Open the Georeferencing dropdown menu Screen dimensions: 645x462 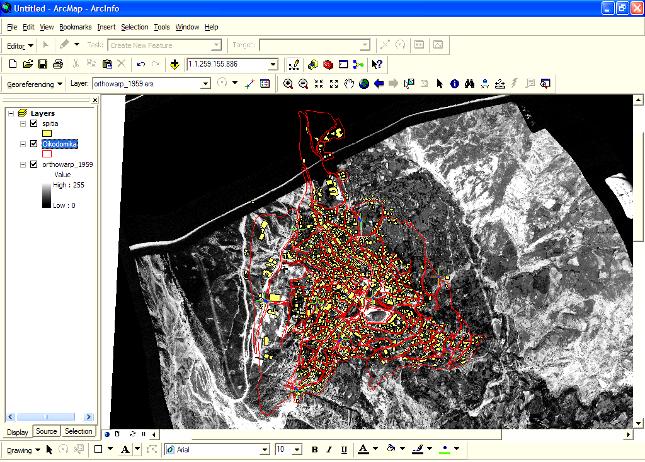[x=34, y=84]
